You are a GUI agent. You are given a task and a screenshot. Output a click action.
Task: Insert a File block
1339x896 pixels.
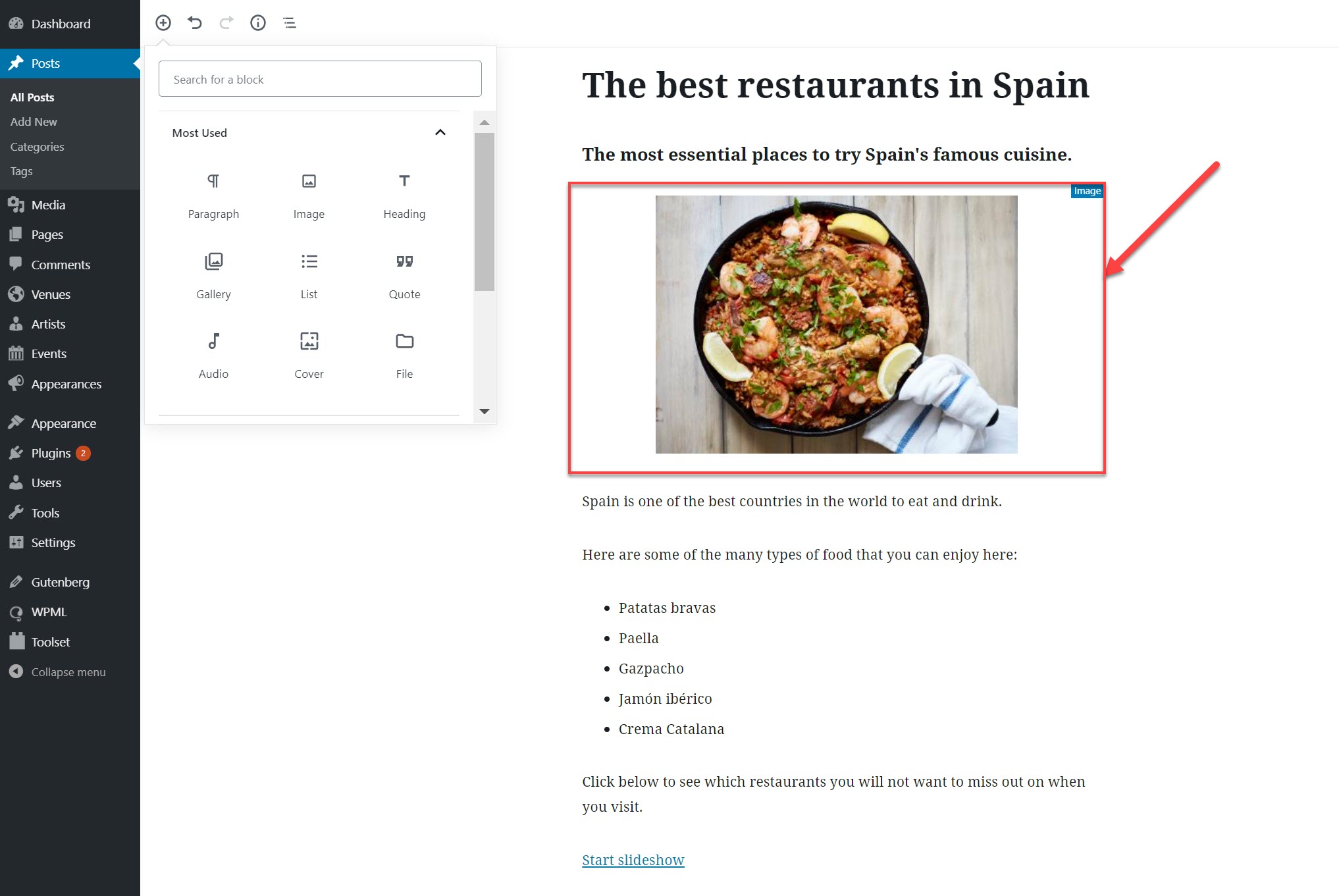pyautogui.click(x=404, y=356)
